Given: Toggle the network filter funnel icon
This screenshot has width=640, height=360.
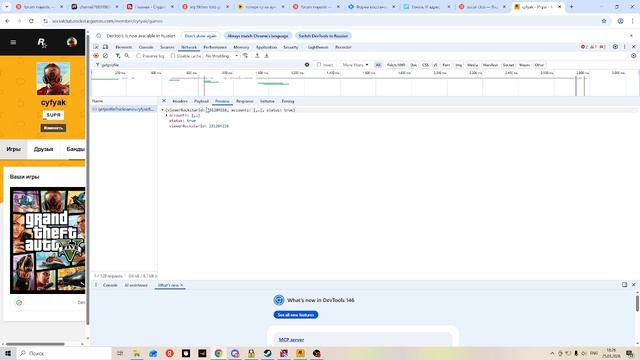Looking at the screenshot, I should click(118, 56).
